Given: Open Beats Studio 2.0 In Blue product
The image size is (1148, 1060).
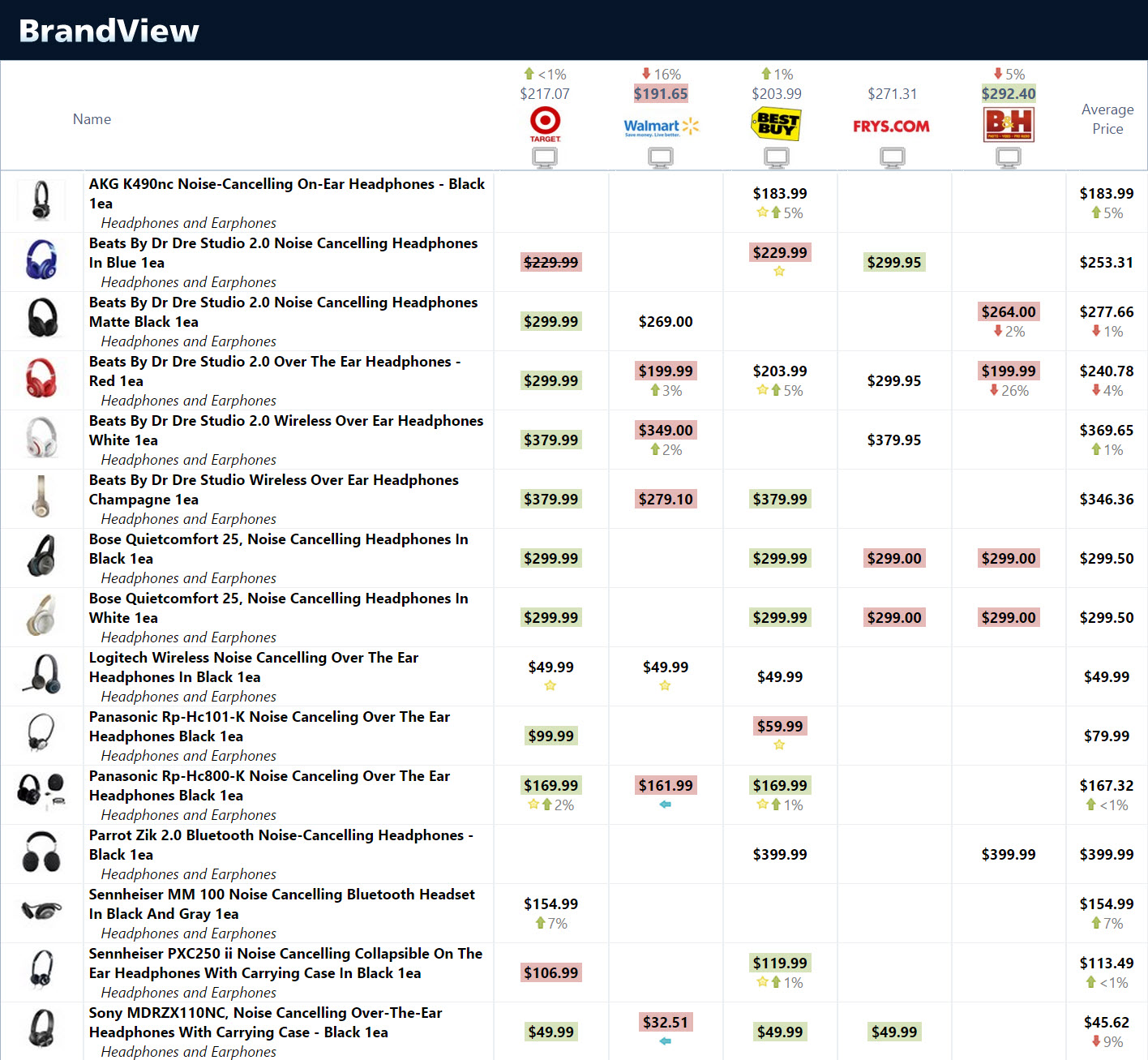Looking at the screenshot, I should [283, 253].
